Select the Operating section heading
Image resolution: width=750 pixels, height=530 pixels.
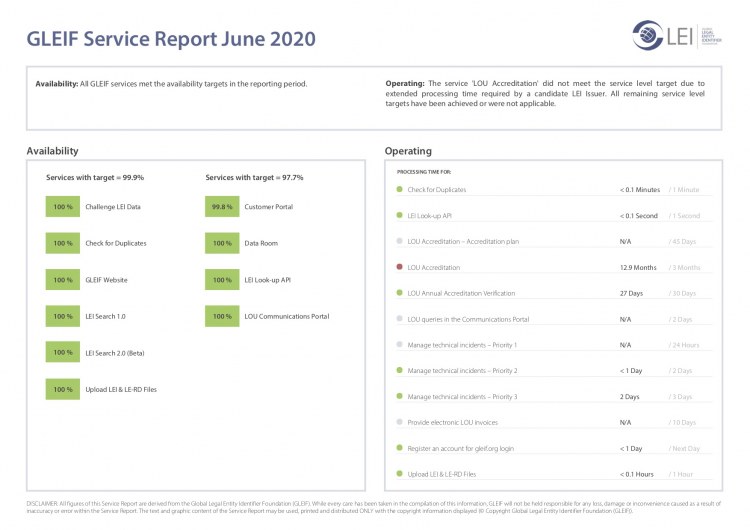408,151
